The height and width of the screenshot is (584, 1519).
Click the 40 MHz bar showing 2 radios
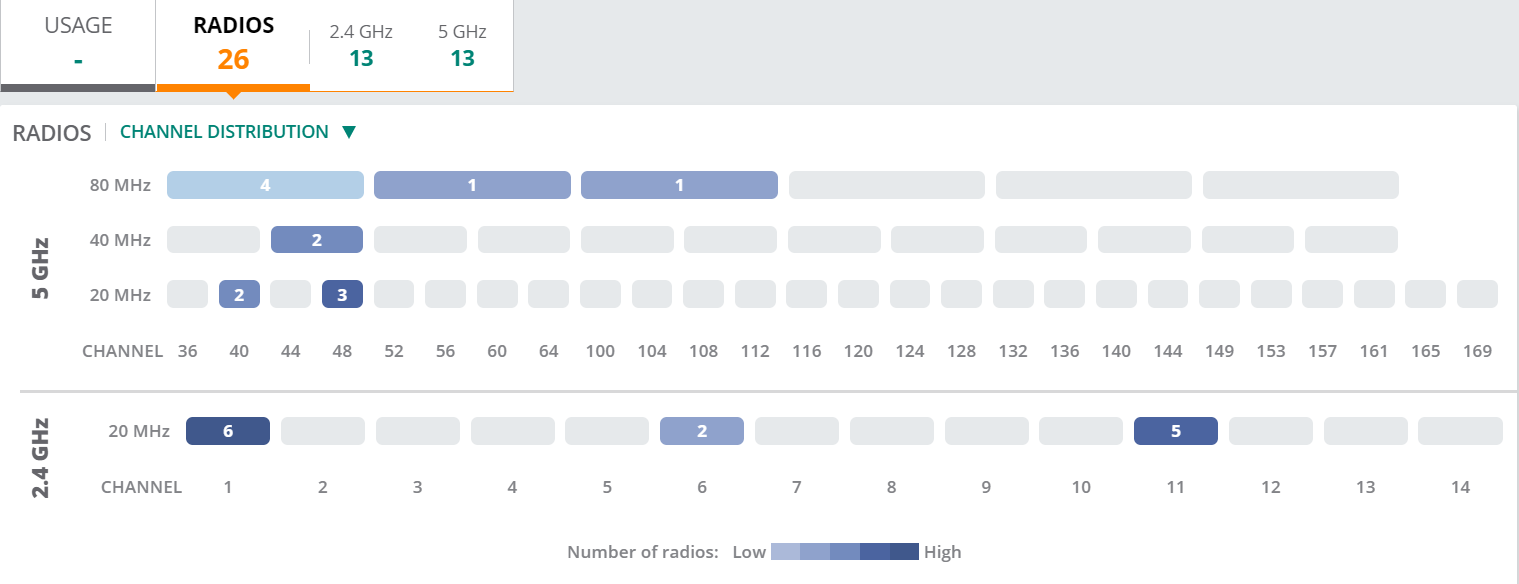point(317,240)
